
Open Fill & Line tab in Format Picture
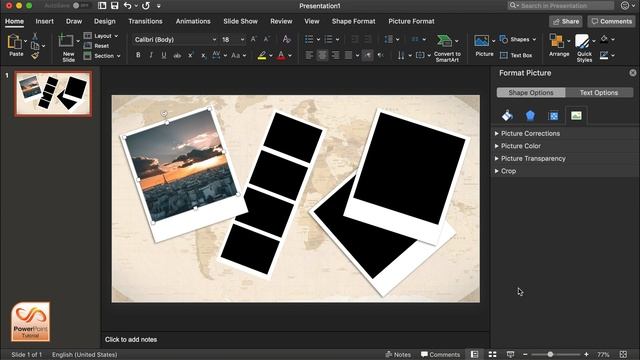[507, 116]
